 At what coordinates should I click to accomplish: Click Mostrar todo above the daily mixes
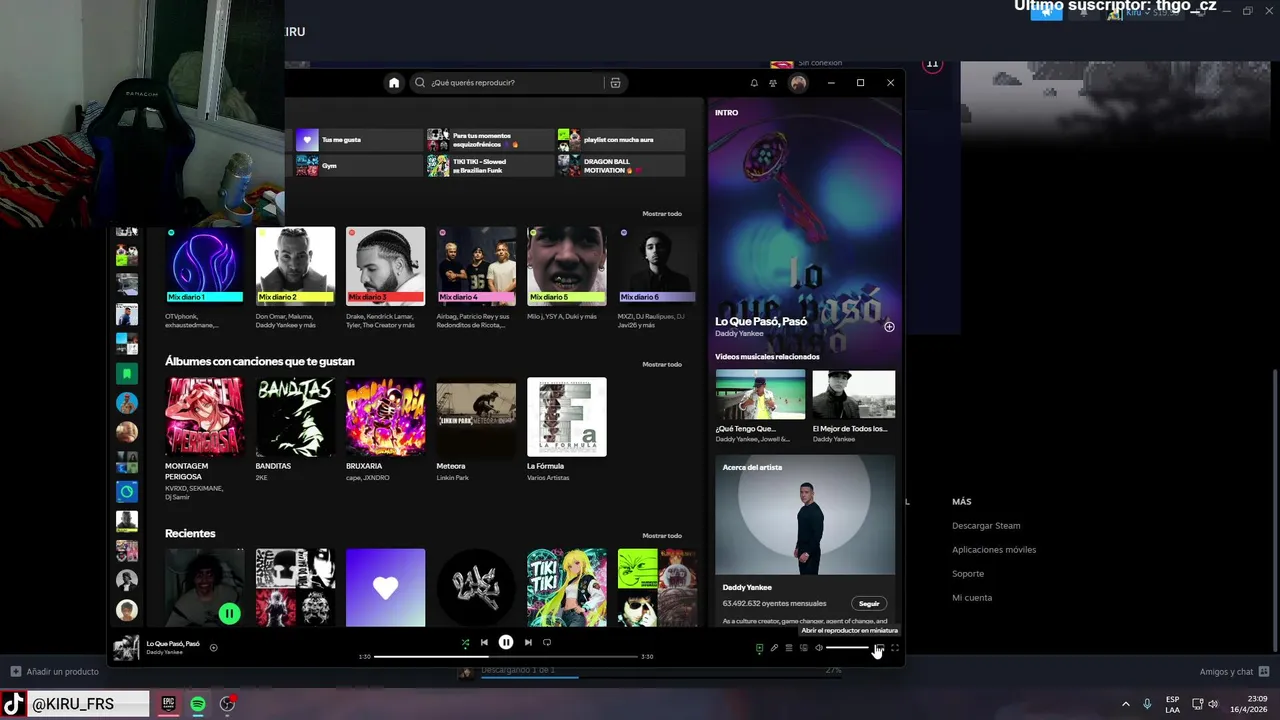pyautogui.click(x=662, y=213)
